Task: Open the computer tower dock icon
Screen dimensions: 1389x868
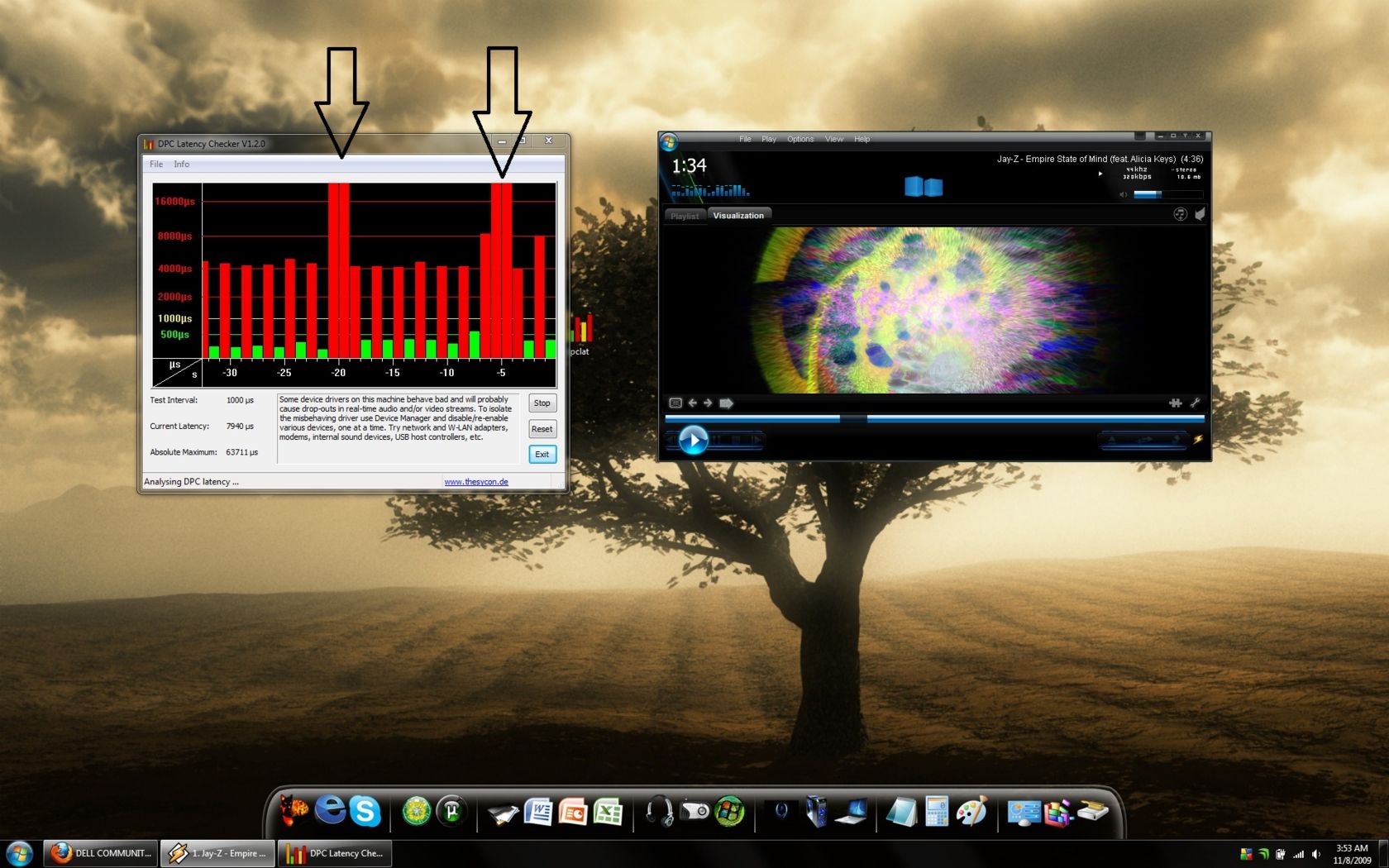Action: [816, 811]
